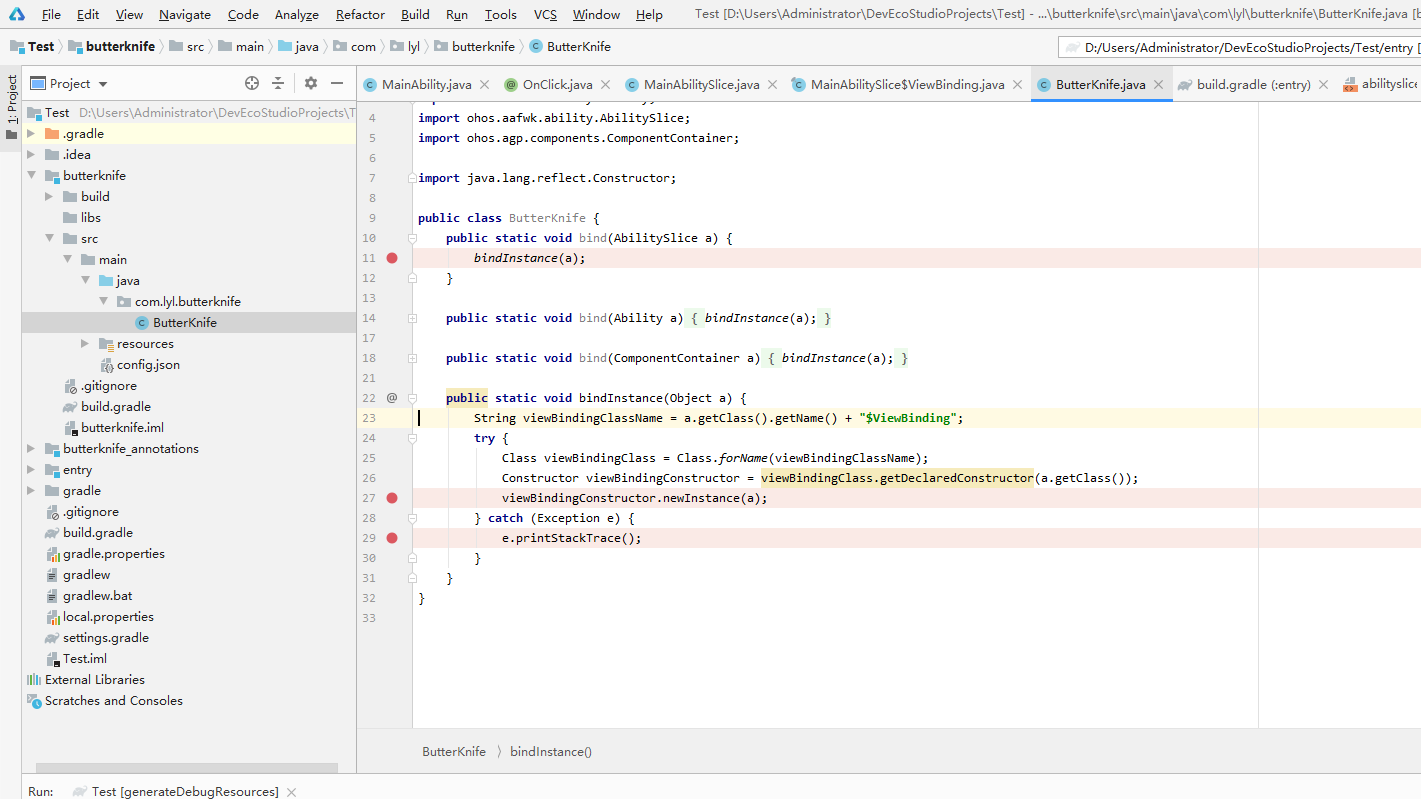Close the build.gradle (:entry) tab
This screenshot has width=1421, height=799.
point(1324,85)
